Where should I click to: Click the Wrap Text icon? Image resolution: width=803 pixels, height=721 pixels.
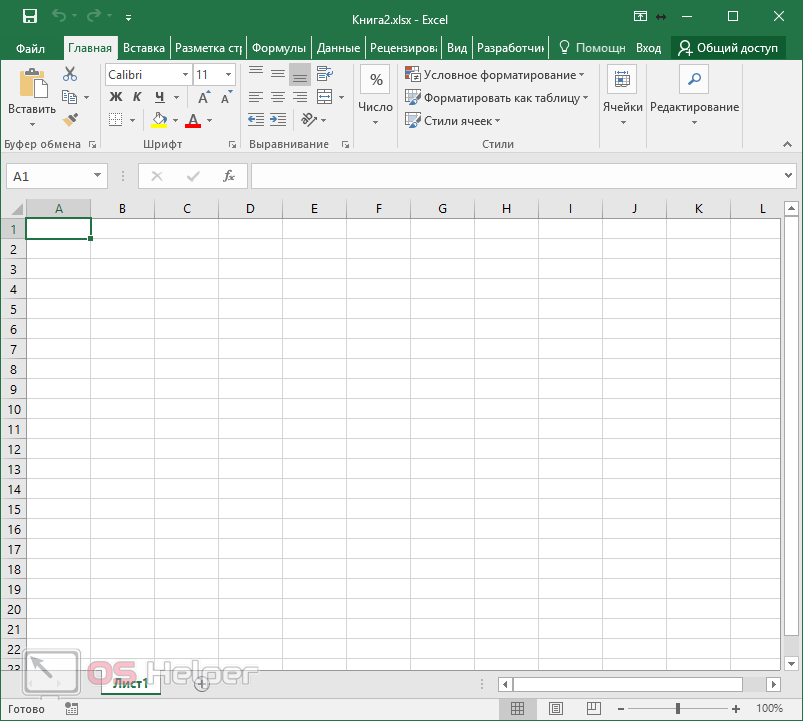(x=324, y=75)
